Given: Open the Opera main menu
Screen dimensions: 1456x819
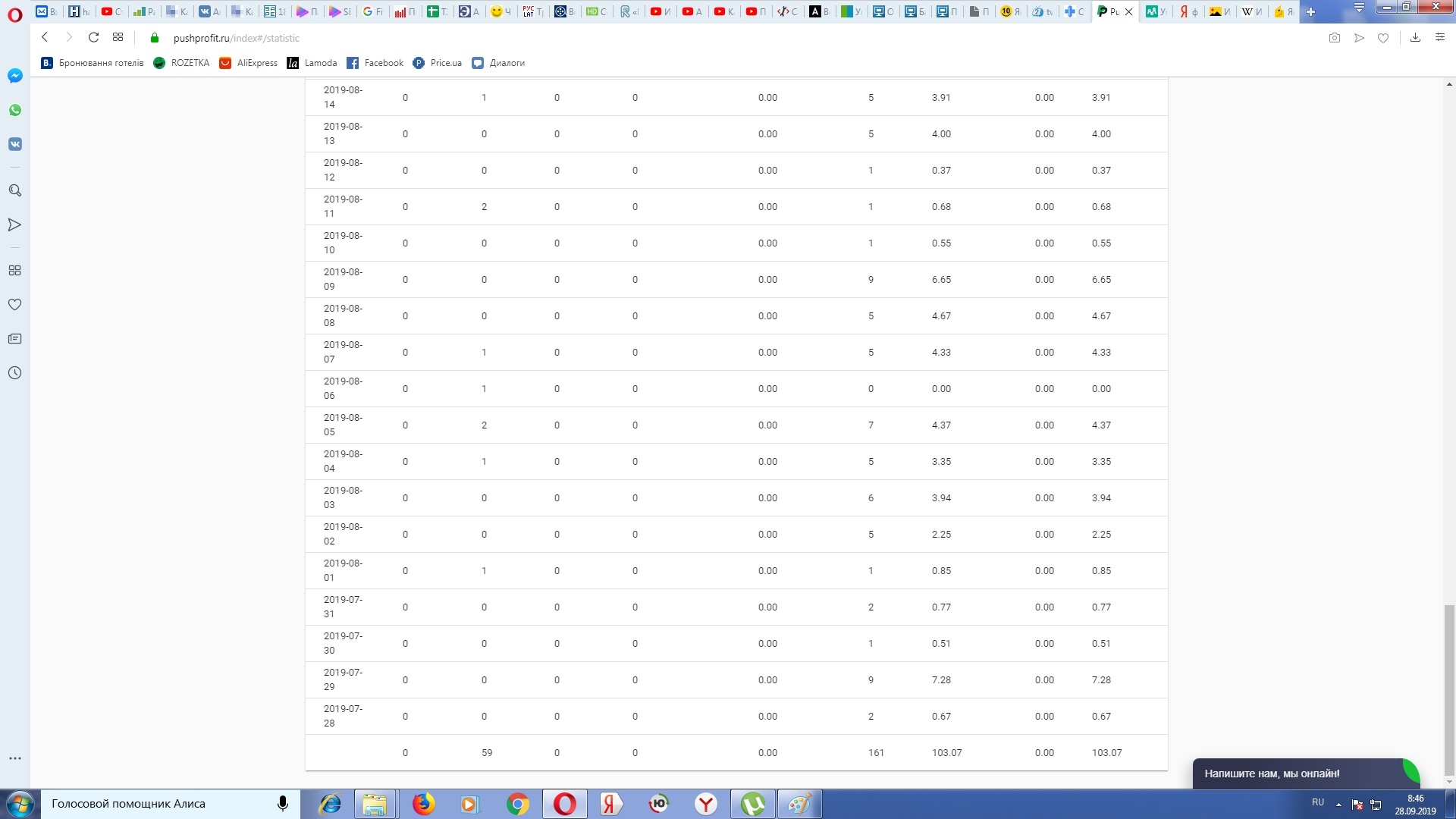Looking at the screenshot, I should click(14, 14).
